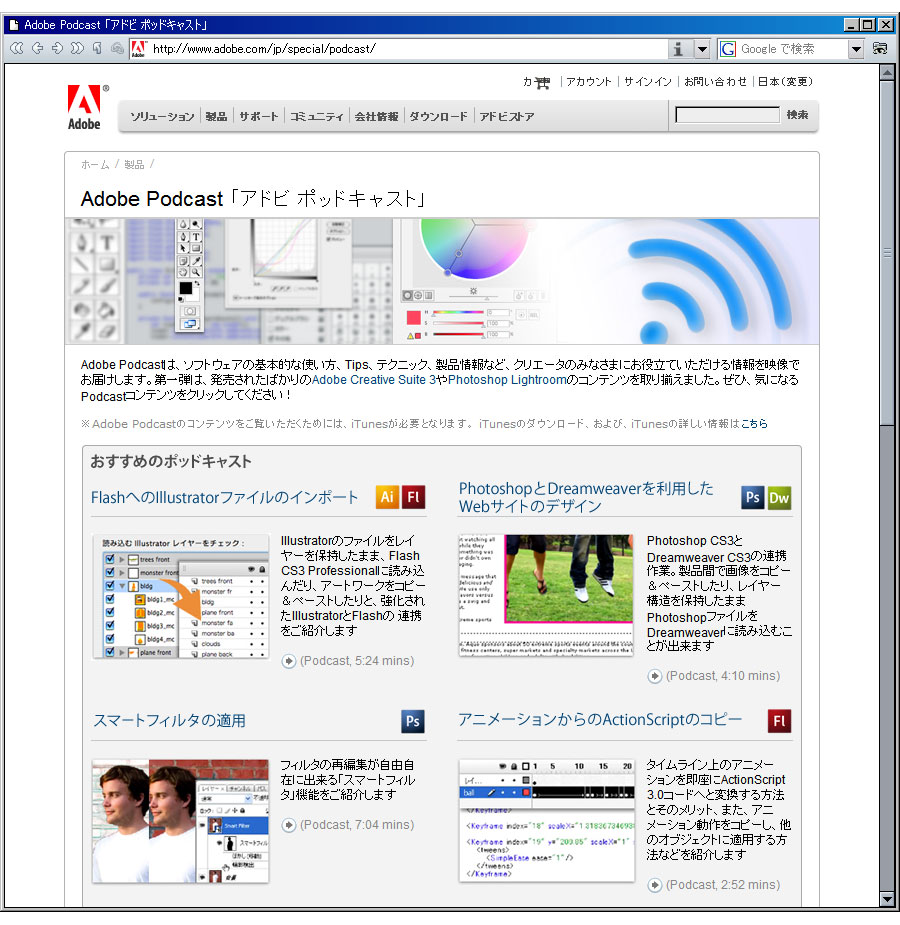This screenshot has width=900, height=925.
Task: Open アニメーションからのActionScriptのコピー title
Action: [x=600, y=720]
